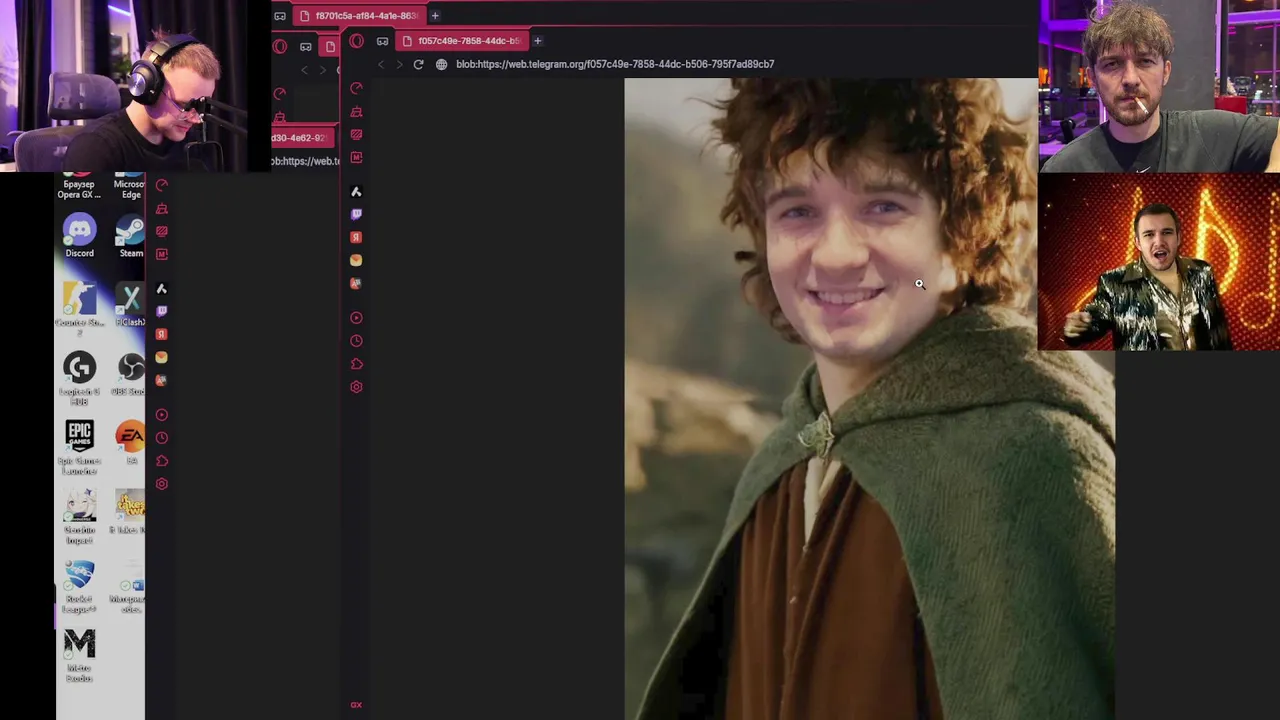Screen dimensions: 1280x720
Task: Open workspaces gamepad icon beside f057c49e tab
Action: click(382, 41)
